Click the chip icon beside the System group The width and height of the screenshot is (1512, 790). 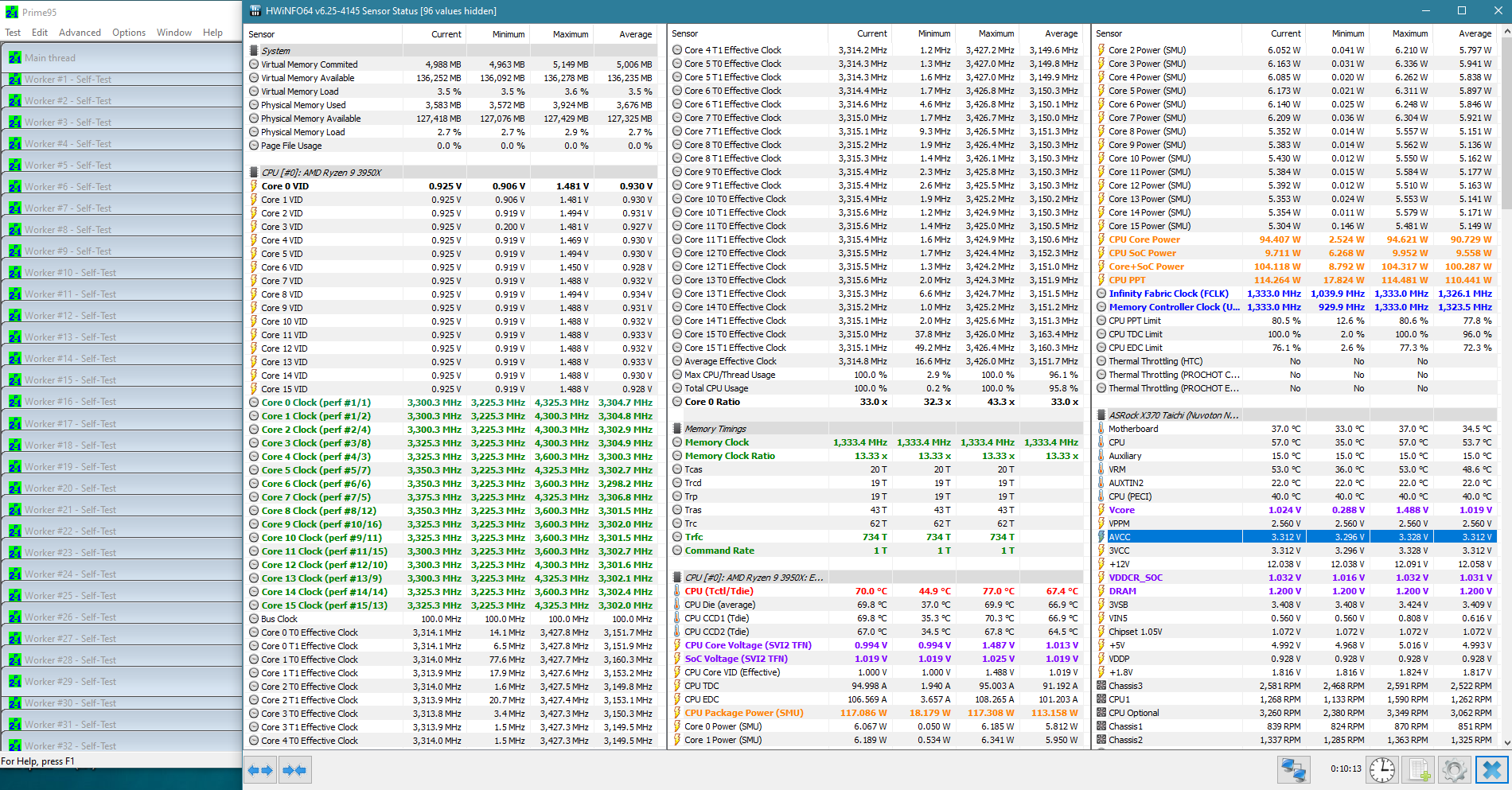tap(254, 51)
